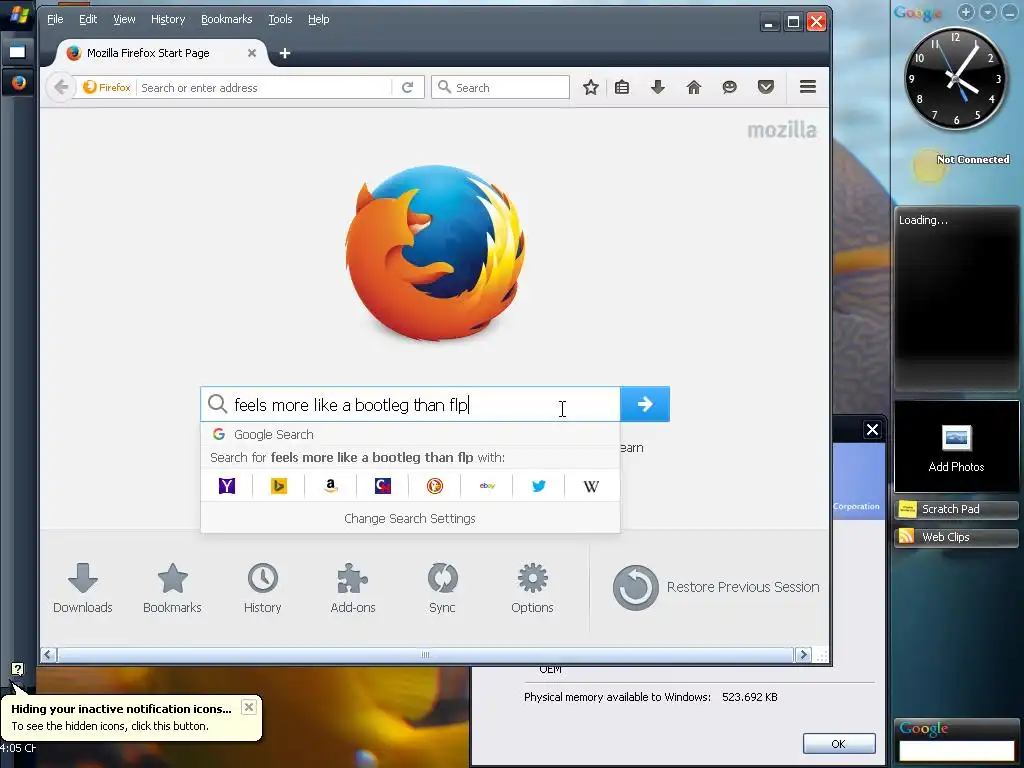The image size is (1024, 768).
Task: Click the Google sidebar add gadget plus icon
Action: click(x=966, y=12)
